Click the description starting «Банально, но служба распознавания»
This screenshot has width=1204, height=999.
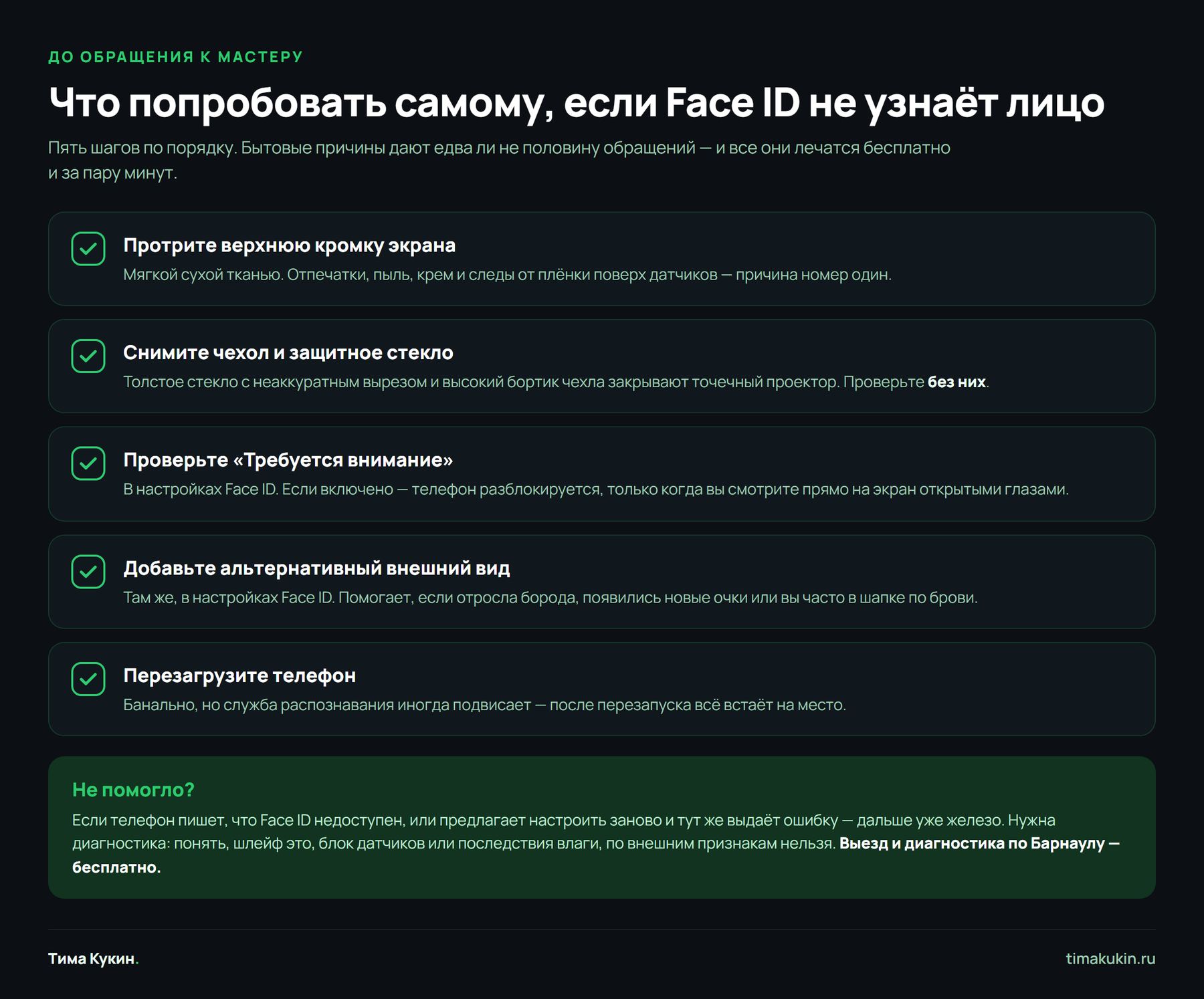485,705
